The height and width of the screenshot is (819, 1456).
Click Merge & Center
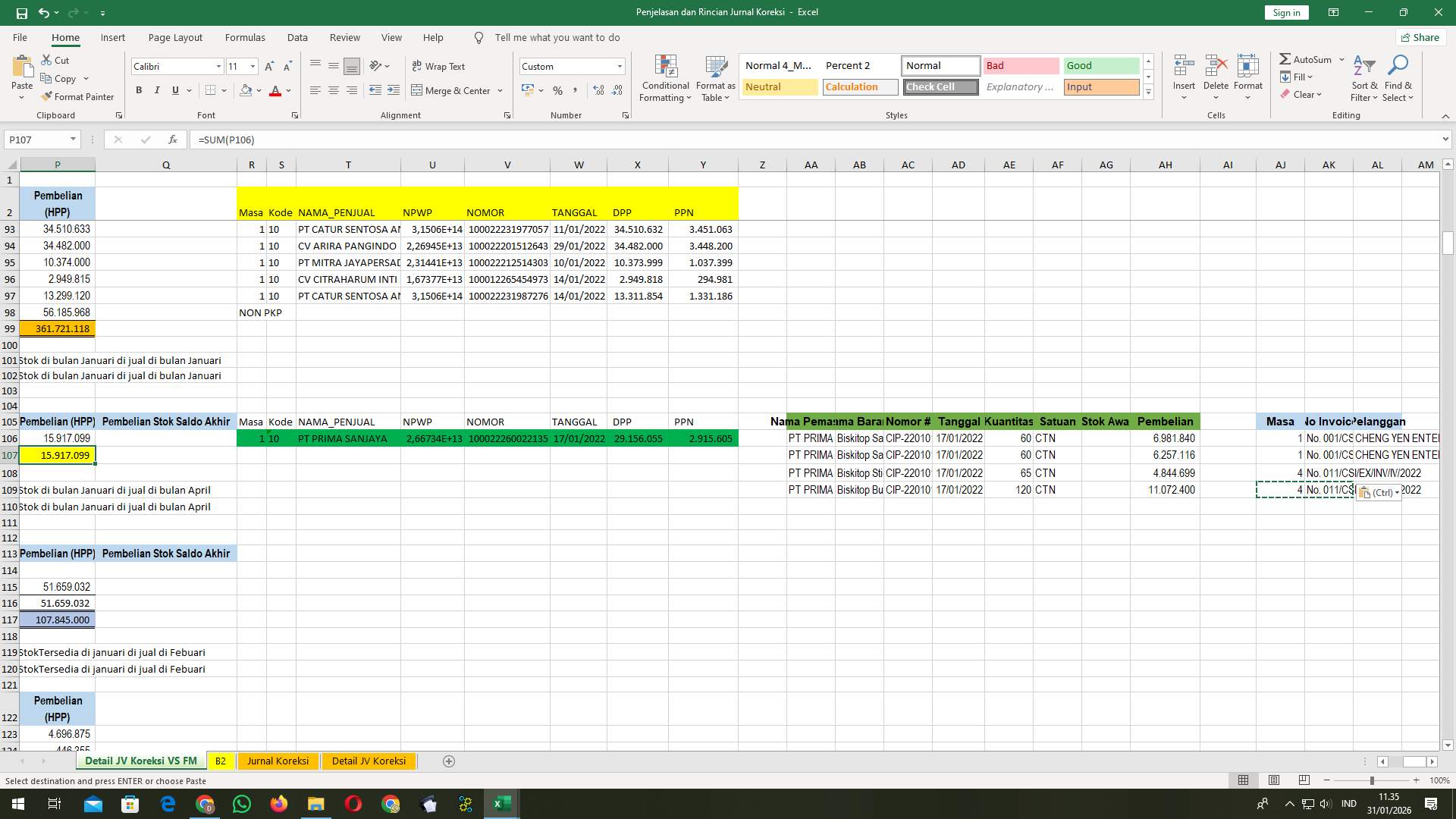453,90
